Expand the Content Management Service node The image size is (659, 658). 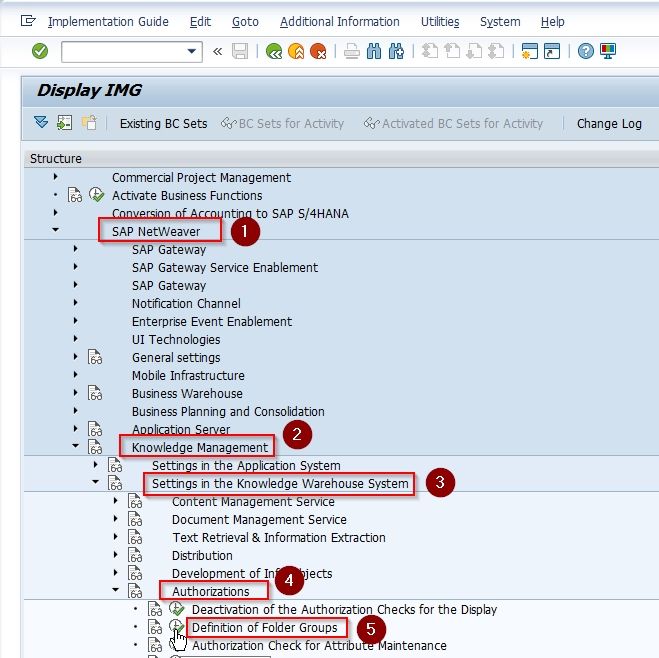(116, 500)
